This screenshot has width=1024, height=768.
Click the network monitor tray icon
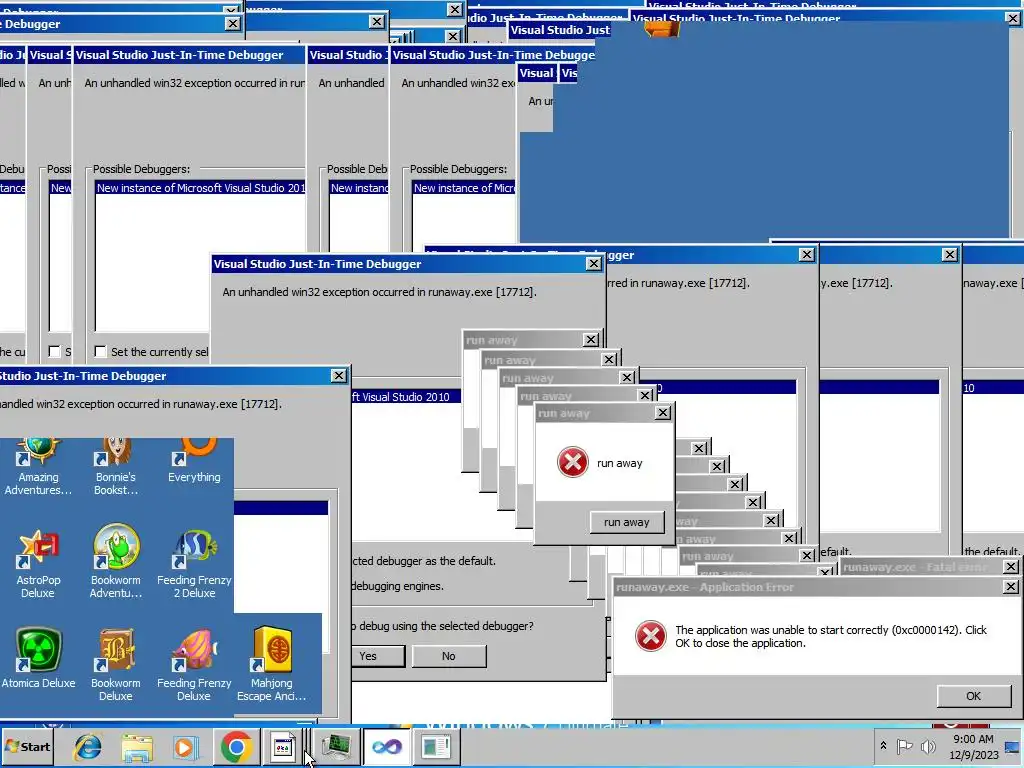pyautogui.click(x=1013, y=746)
